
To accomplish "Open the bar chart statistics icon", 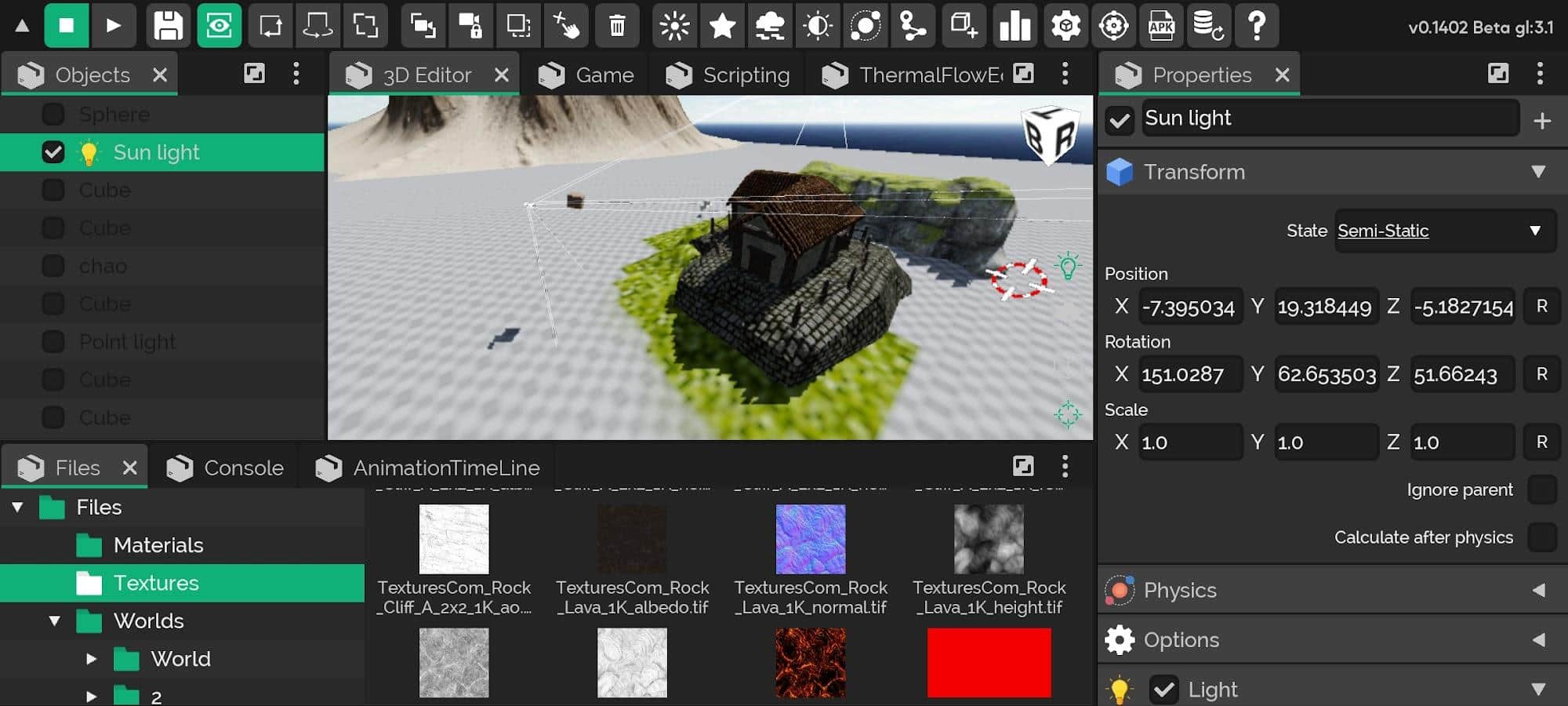I will tap(1014, 26).
